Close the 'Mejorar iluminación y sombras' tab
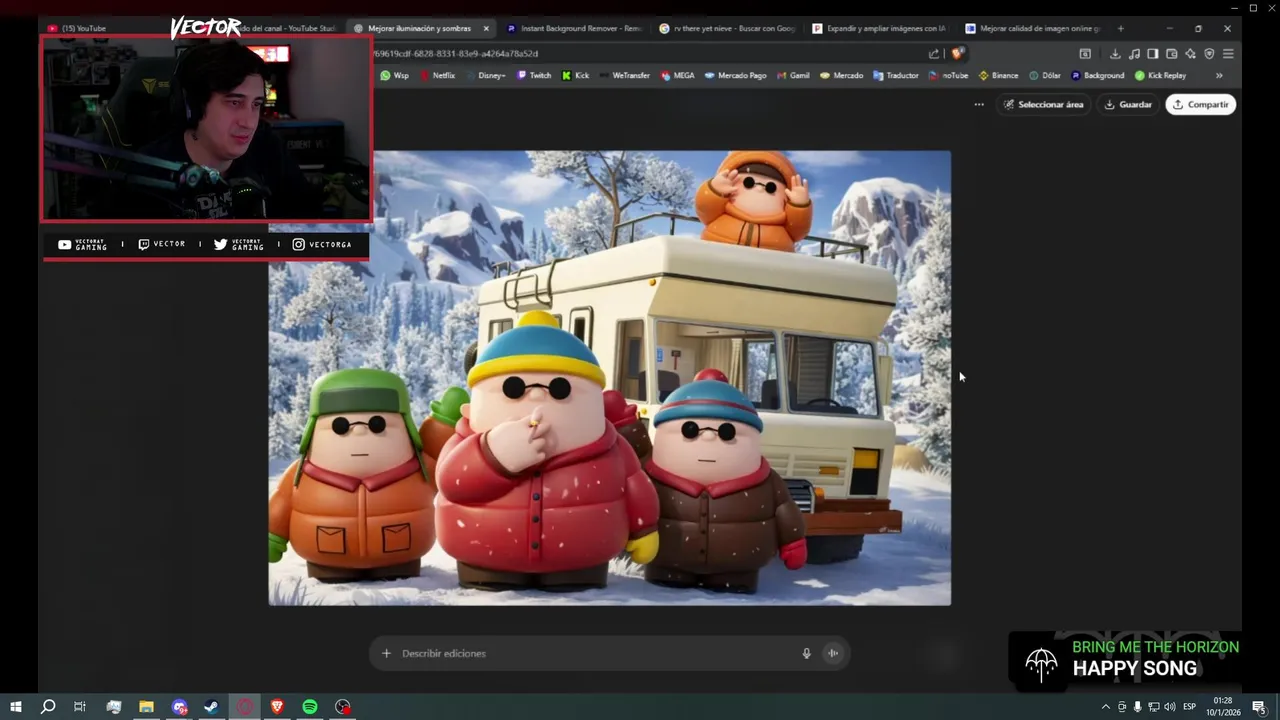 tap(486, 28)
